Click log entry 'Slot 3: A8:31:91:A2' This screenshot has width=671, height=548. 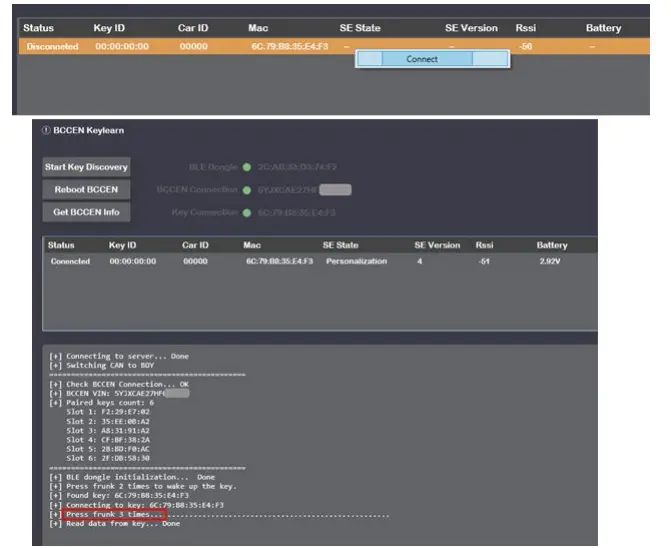tap(108, 431)
